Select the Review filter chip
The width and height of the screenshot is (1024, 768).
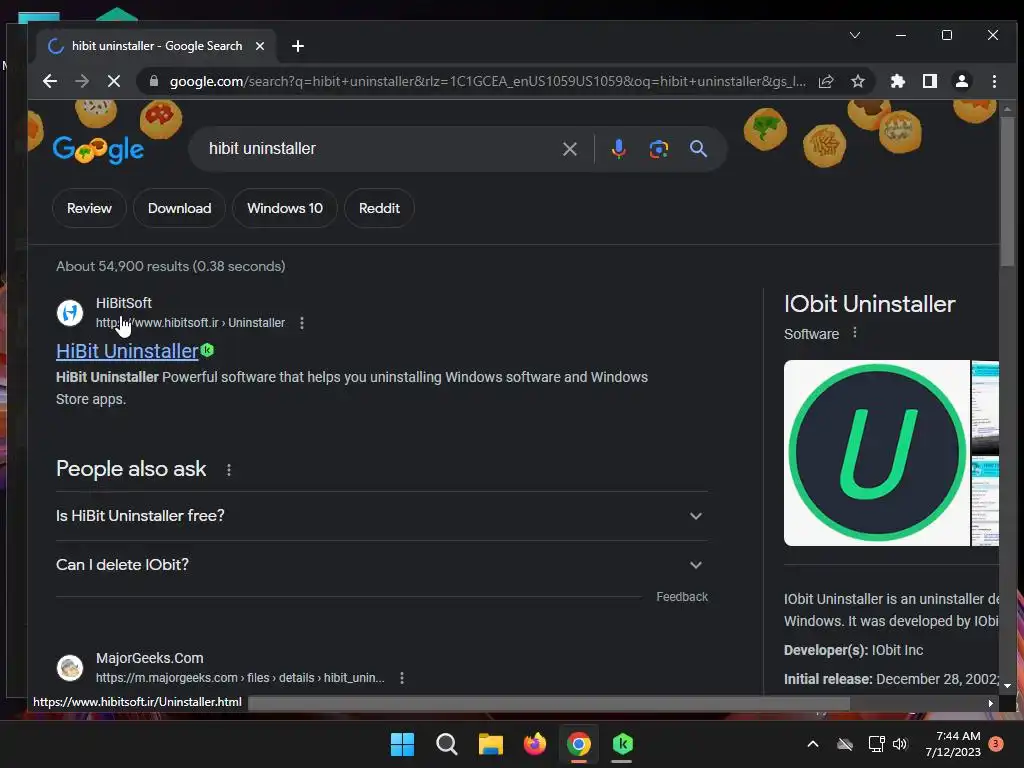pos(89,208)
